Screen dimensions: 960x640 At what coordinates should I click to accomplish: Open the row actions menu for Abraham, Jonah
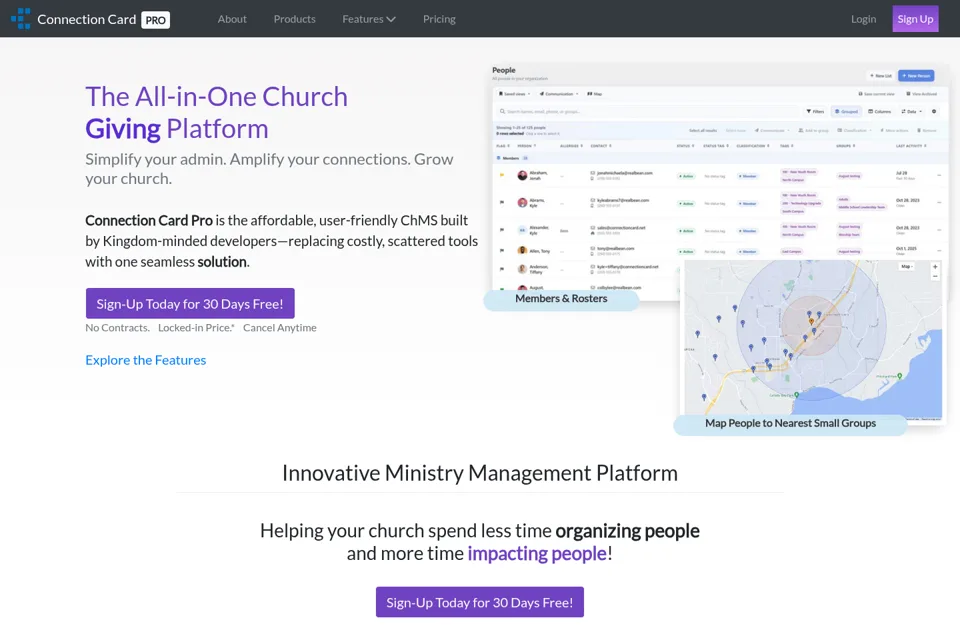coord(939,176)
